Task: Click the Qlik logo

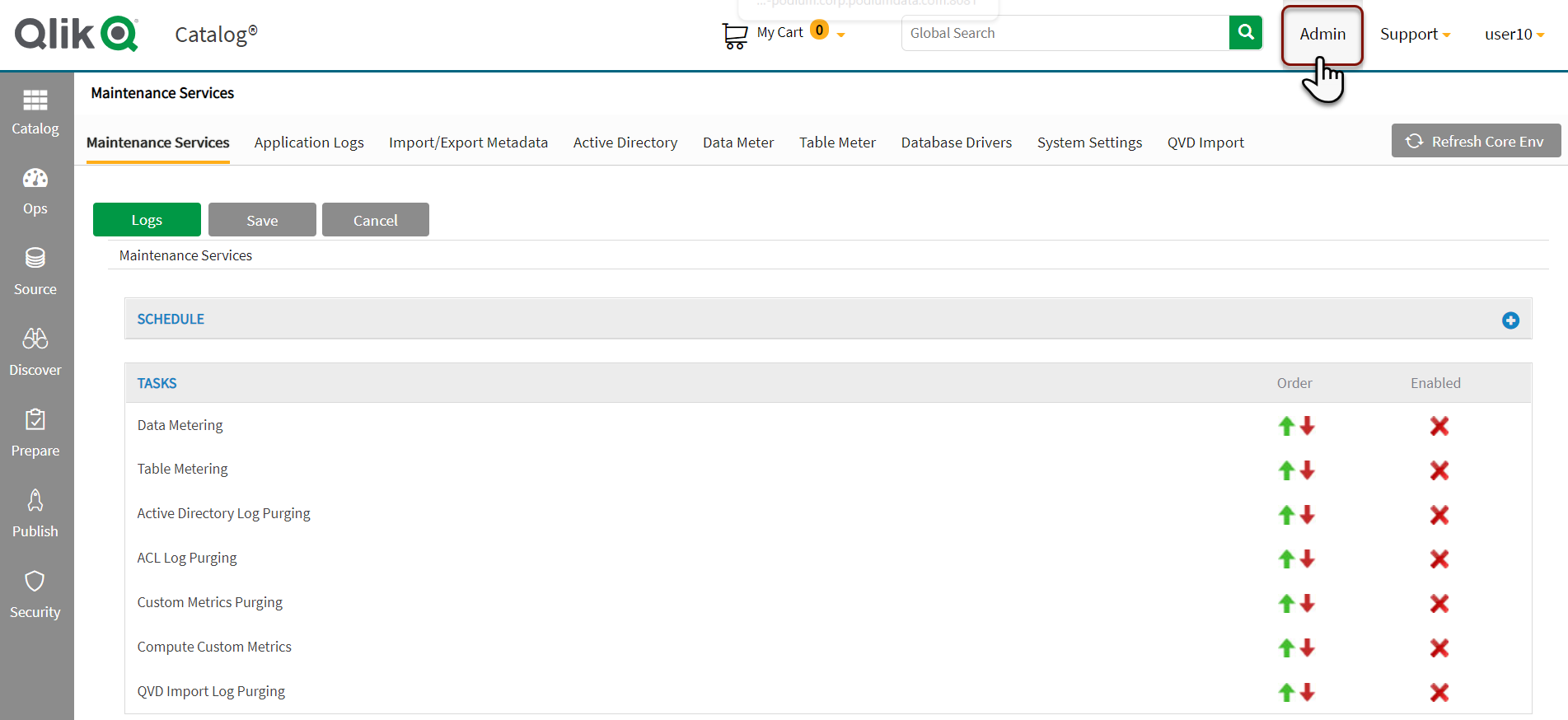Action: [77, 34]
